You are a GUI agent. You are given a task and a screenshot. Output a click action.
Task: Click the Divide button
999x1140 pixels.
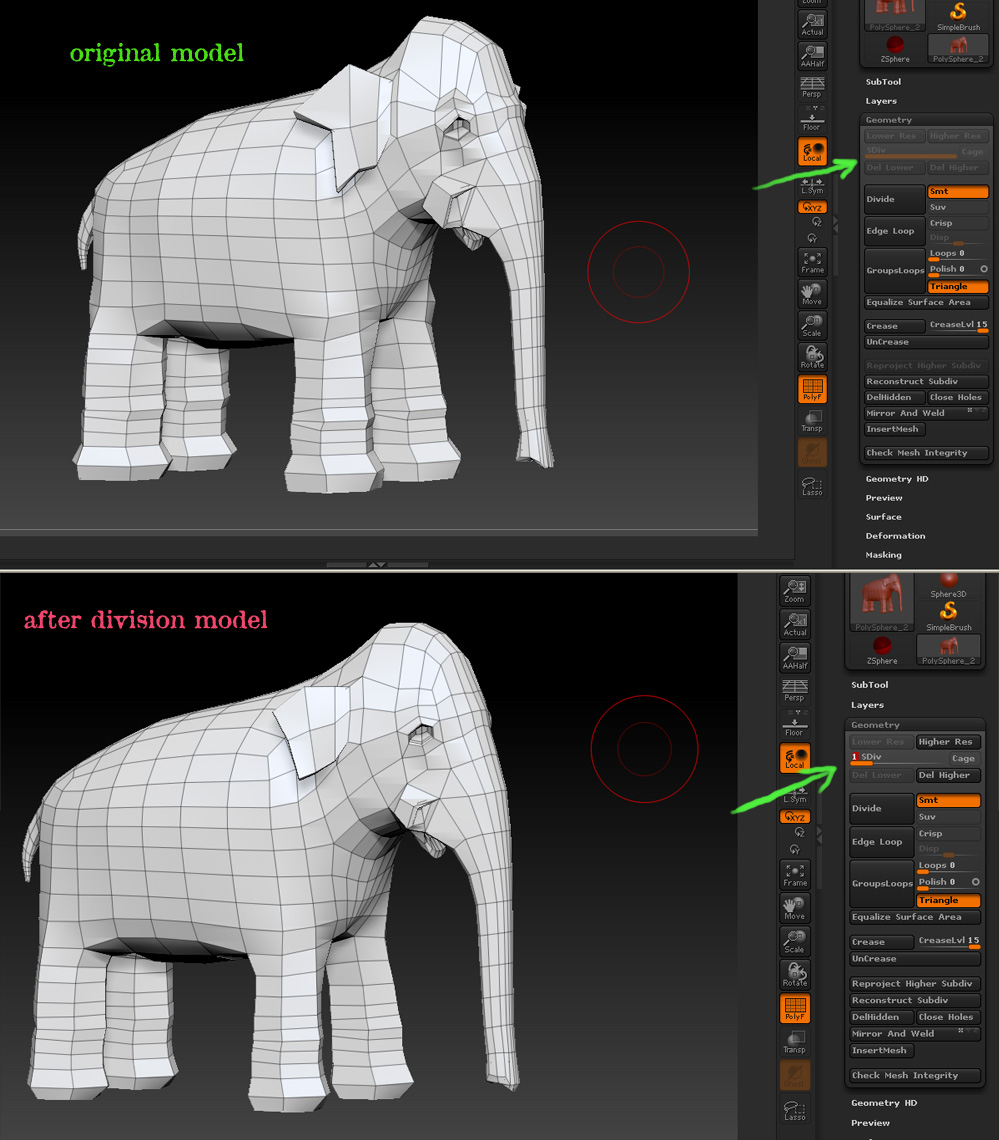click(893, 198)
